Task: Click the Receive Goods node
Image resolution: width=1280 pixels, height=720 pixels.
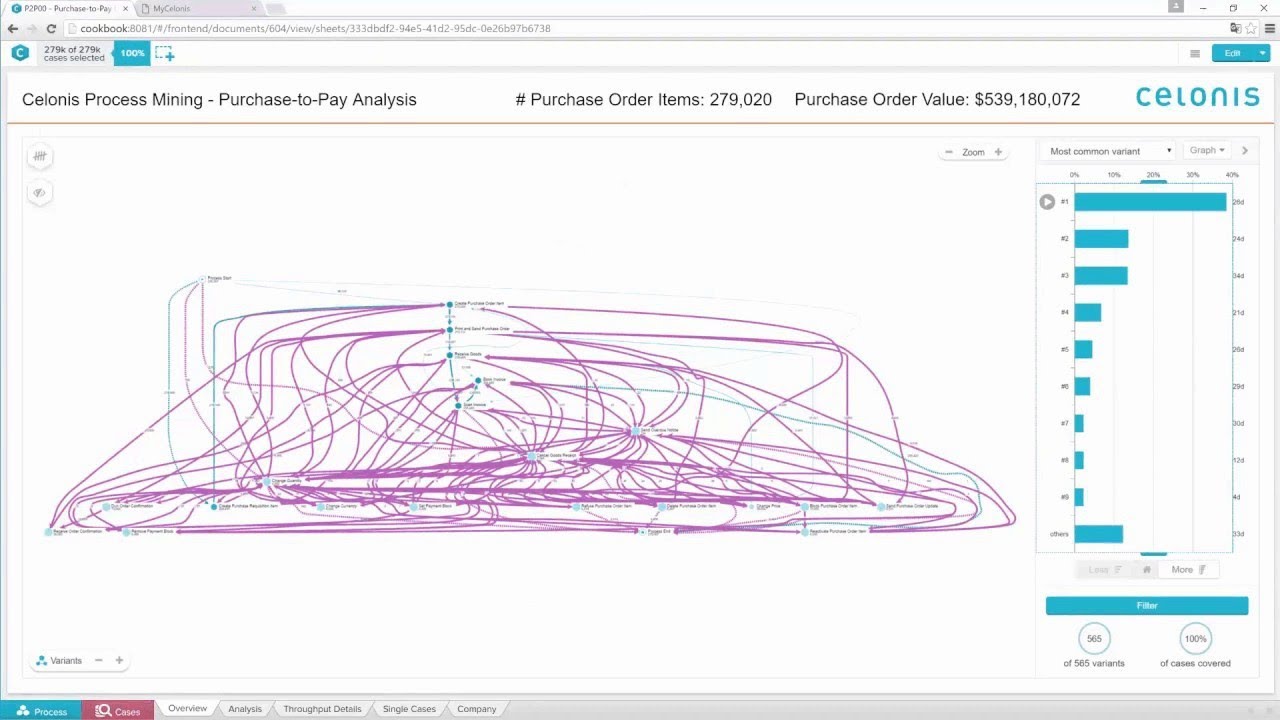Action: click(x=450, y=355)
